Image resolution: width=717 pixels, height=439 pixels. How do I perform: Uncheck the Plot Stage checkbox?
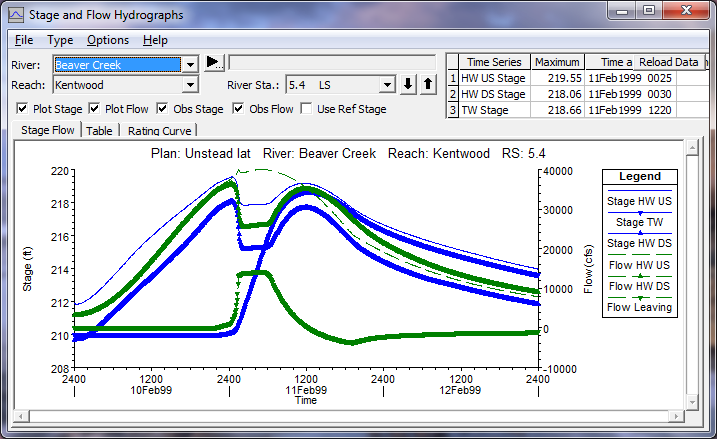coord(23,108)
